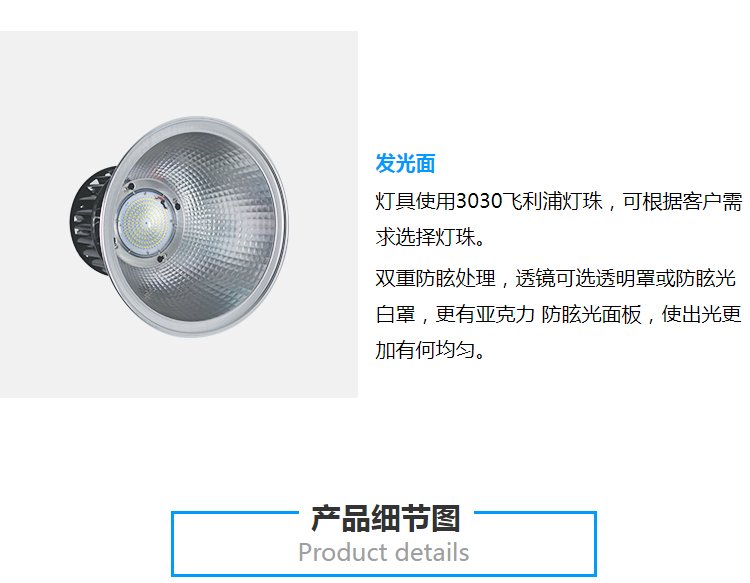Click the LED high bay lamp product image
This screenshot has width=750, height=583.
[178, 226]
